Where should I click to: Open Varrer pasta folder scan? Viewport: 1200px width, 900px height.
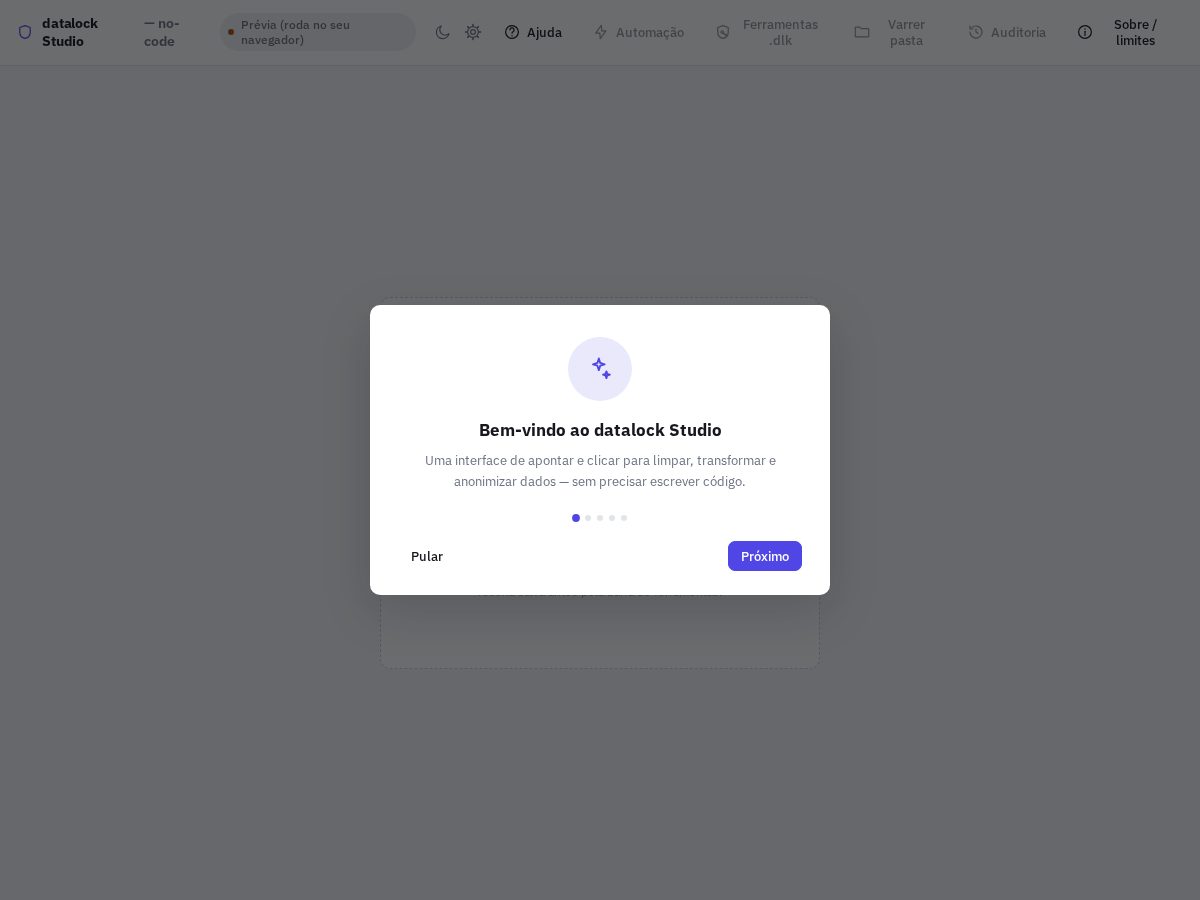[x=890, y=32]
